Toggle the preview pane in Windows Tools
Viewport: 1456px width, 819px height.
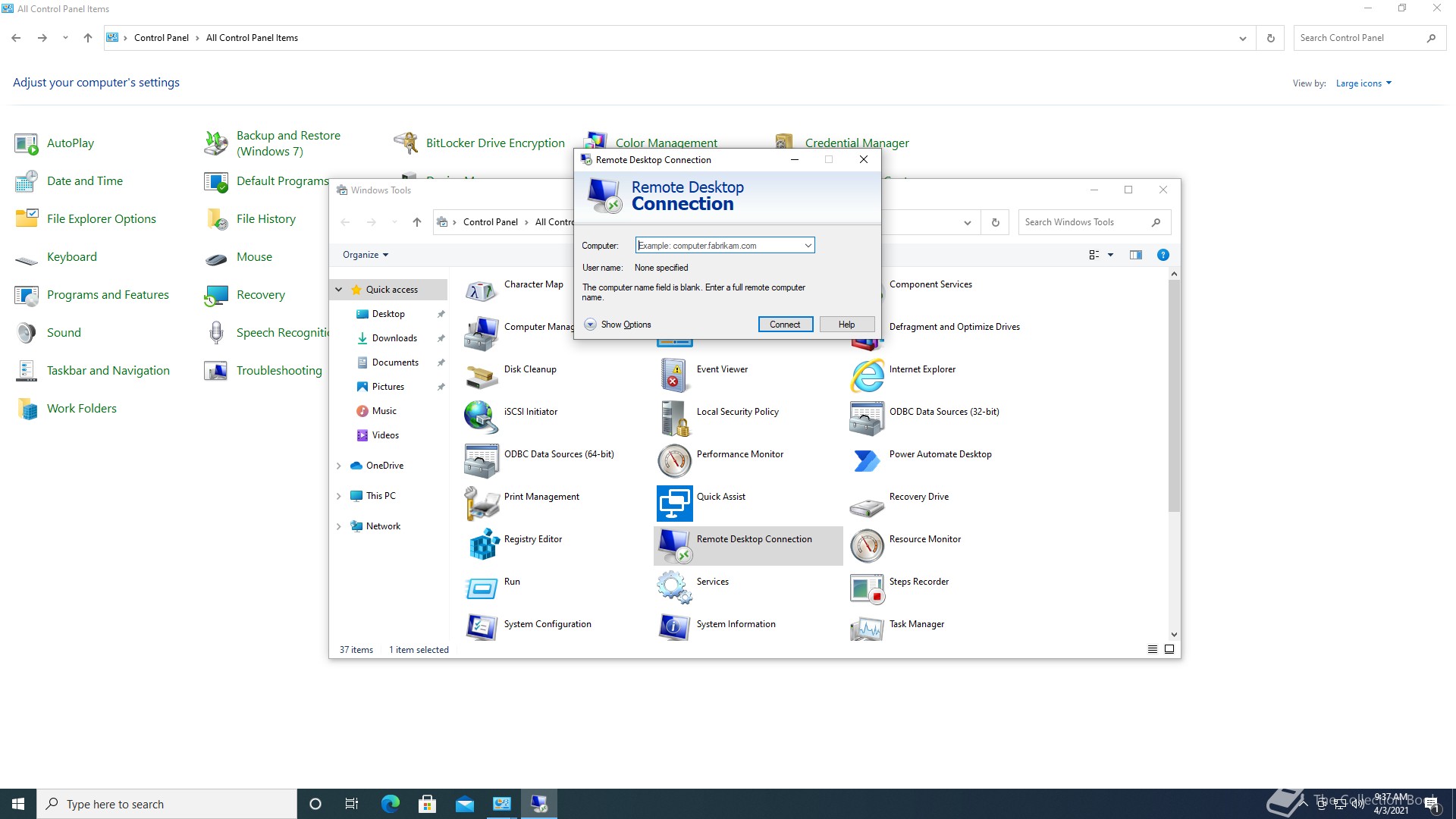click(x=1135, y=255)
